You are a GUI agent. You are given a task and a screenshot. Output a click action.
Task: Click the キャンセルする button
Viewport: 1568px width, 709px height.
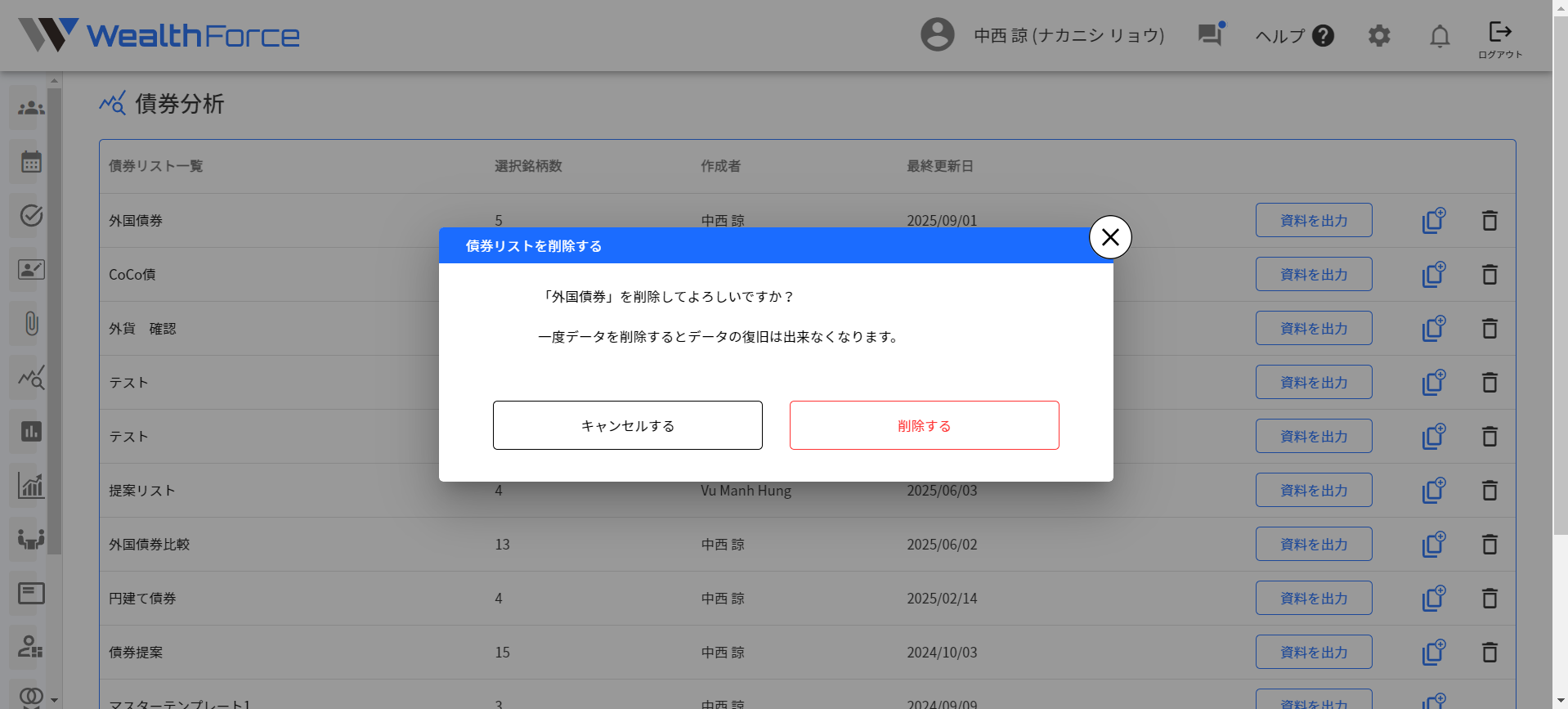(628, 425)
